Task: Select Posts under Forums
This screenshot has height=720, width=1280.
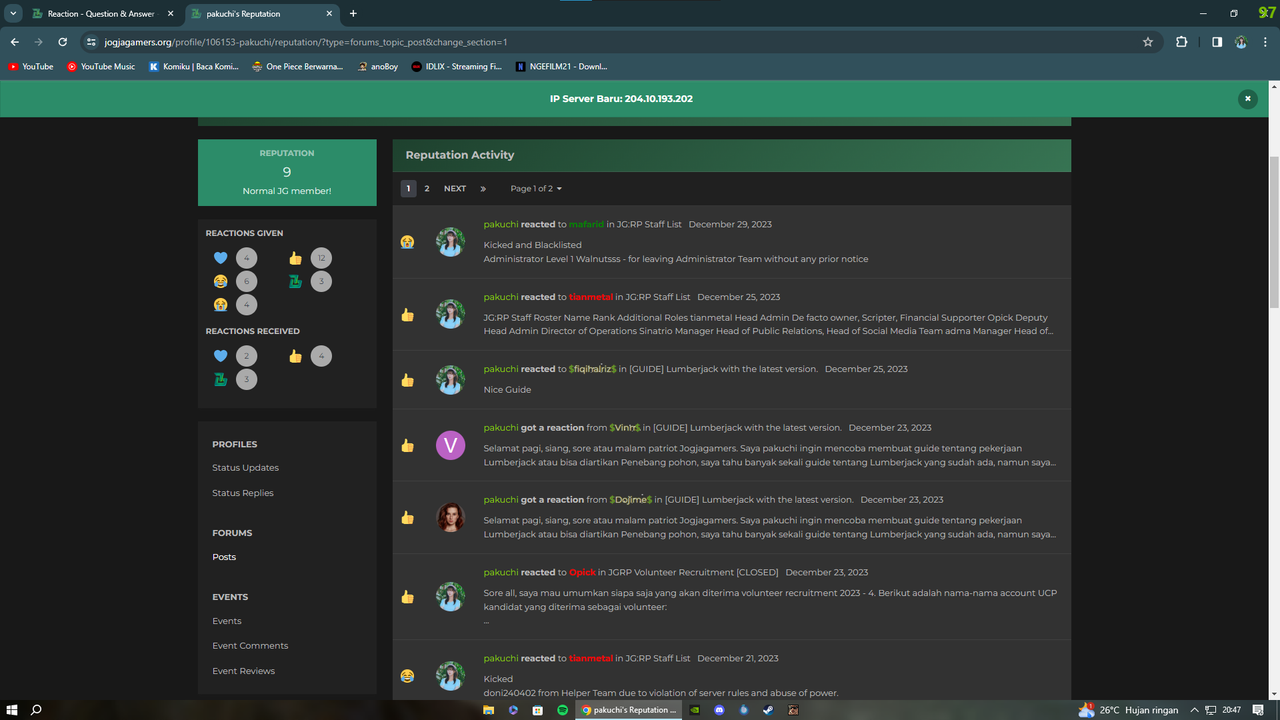Action: click(x=224, y=557)
